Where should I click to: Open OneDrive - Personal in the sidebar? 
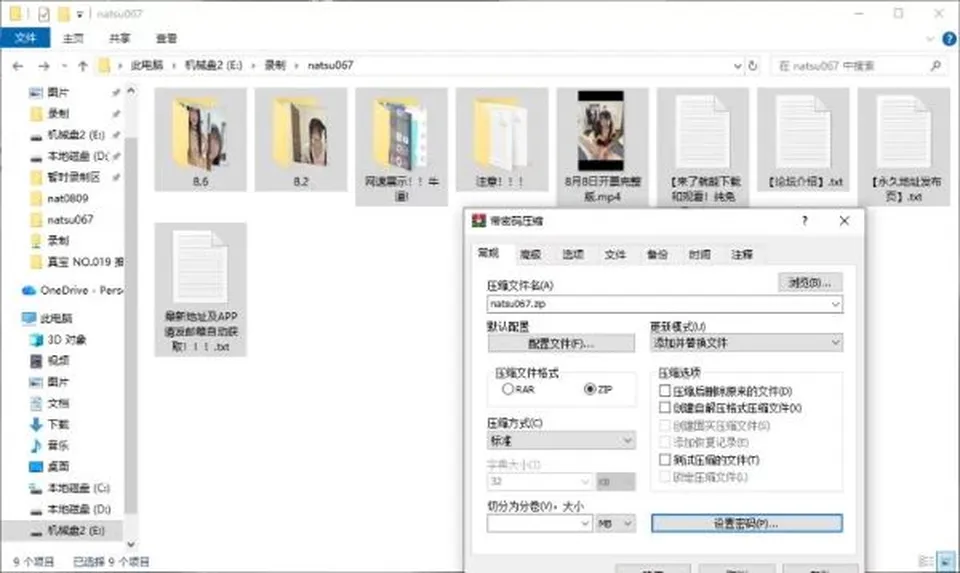72,290
